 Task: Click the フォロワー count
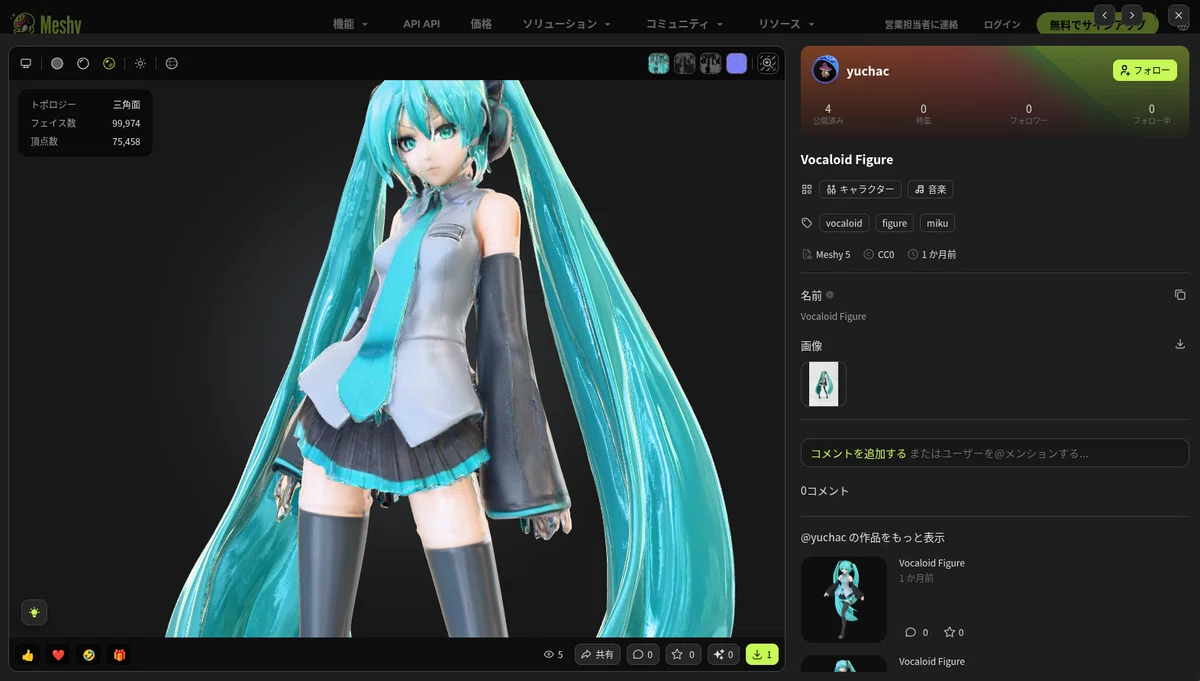point(1029,113)
